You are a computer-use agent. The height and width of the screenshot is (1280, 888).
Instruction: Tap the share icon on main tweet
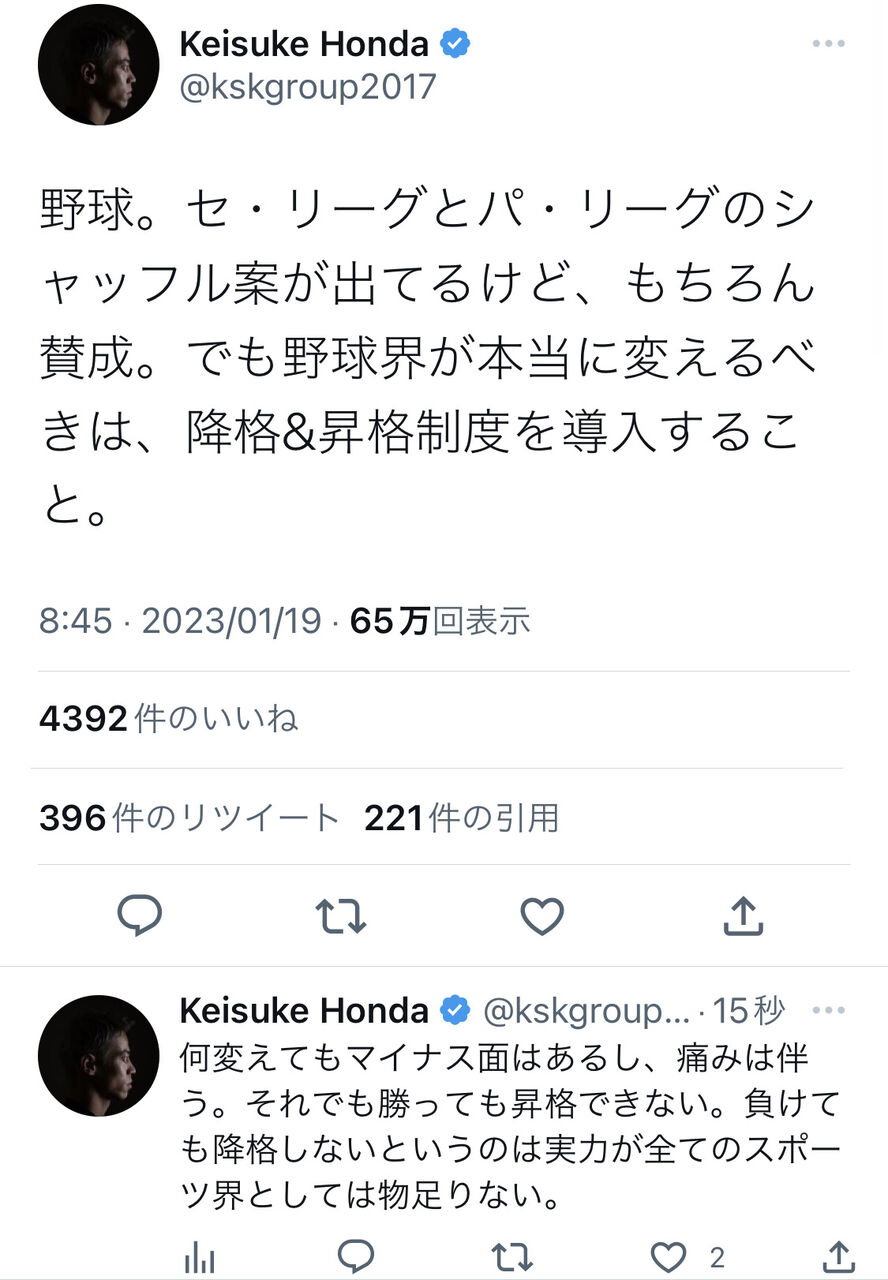742,914
